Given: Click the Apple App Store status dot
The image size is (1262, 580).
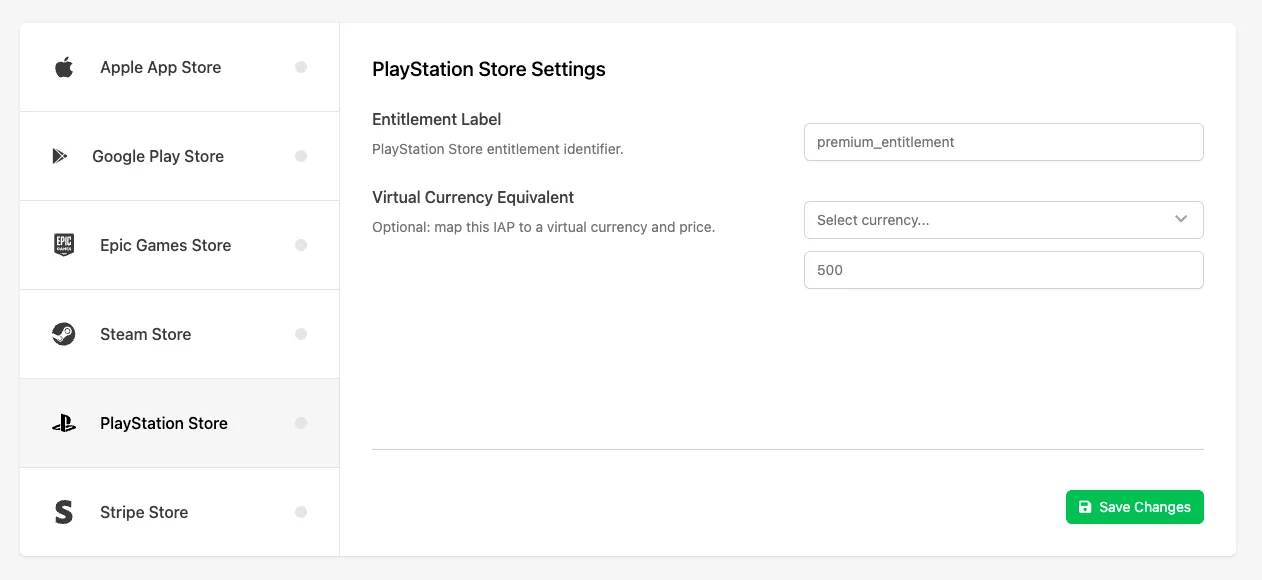Looking at the screenshot, I should (x=301, y=67).
